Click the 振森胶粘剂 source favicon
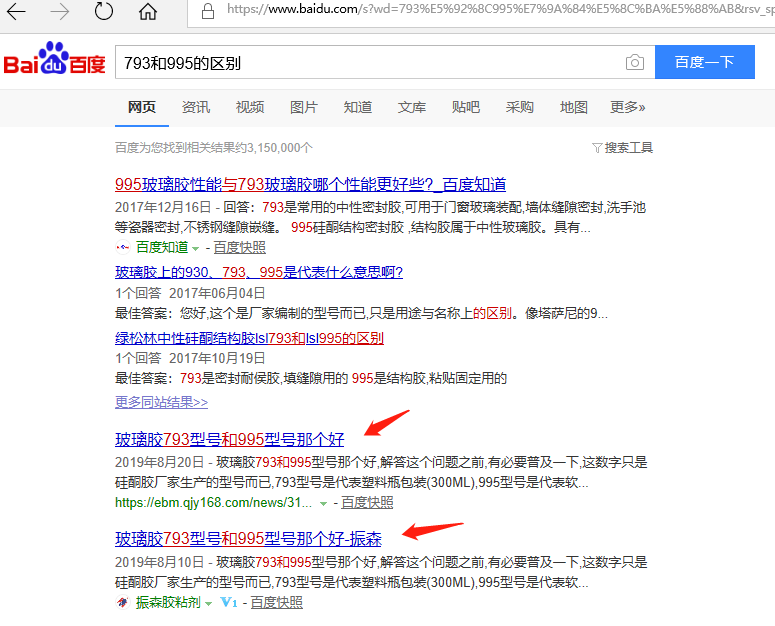Image resolution: width=775 pixels, height=626 pixels. [123, 602]
